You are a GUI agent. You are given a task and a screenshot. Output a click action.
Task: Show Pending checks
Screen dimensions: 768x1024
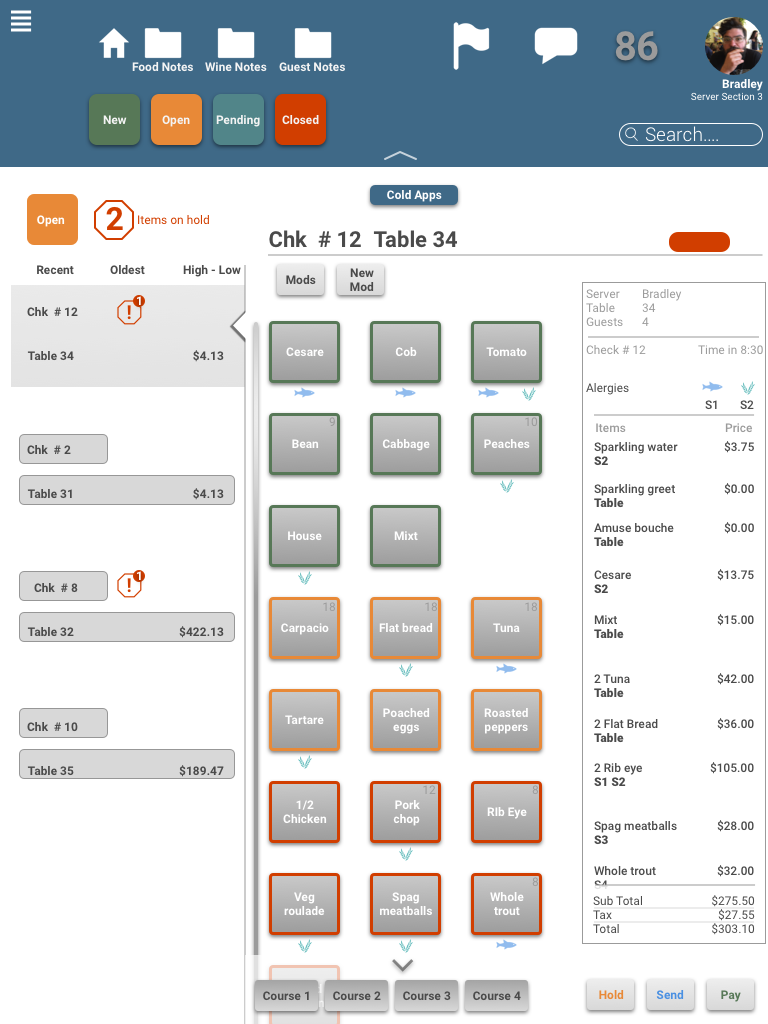click(238, 120)
